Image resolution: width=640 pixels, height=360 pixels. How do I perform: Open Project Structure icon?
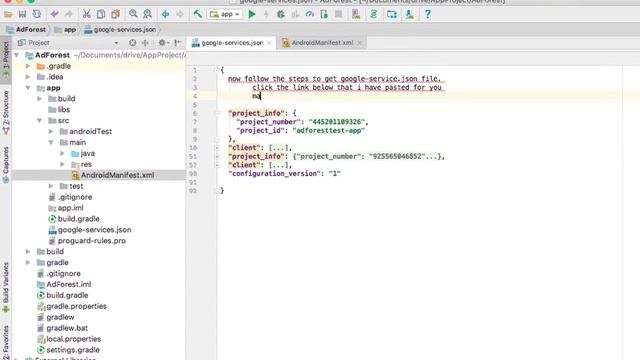click(392, 14)
